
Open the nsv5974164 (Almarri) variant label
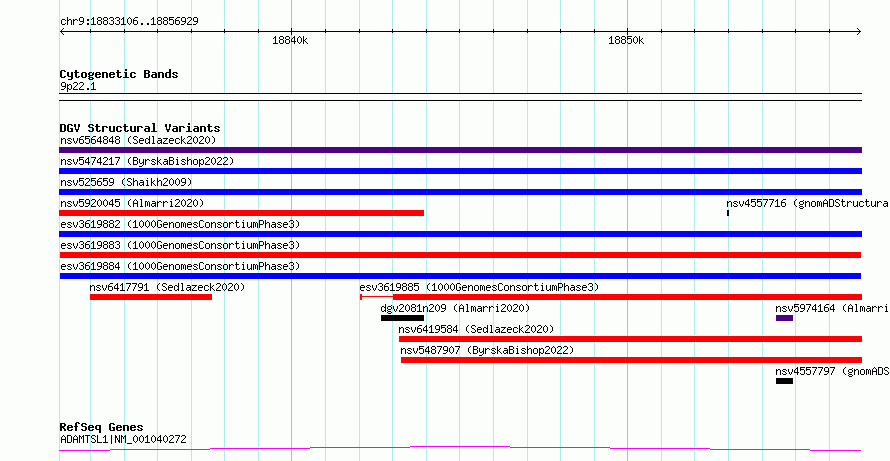[832, 308]
